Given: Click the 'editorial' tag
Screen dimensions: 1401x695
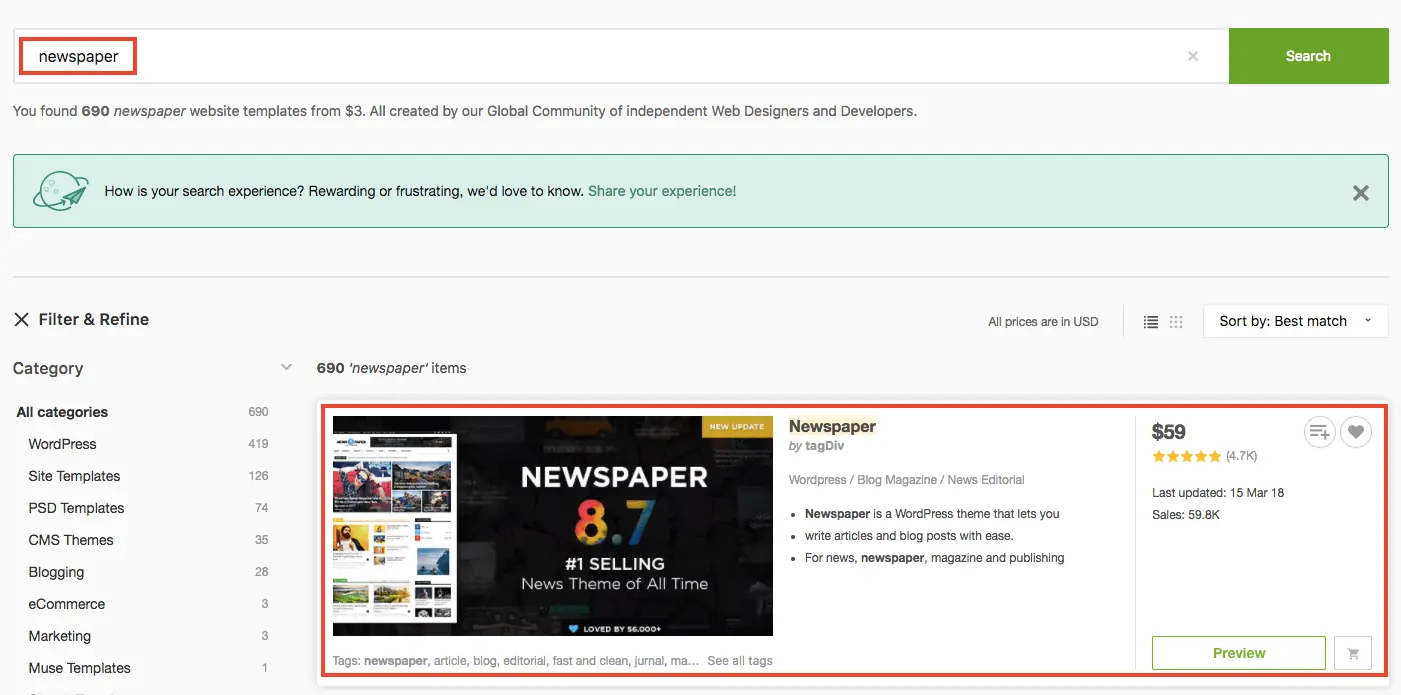Looking at the screenshot, I should coord(522,661).
